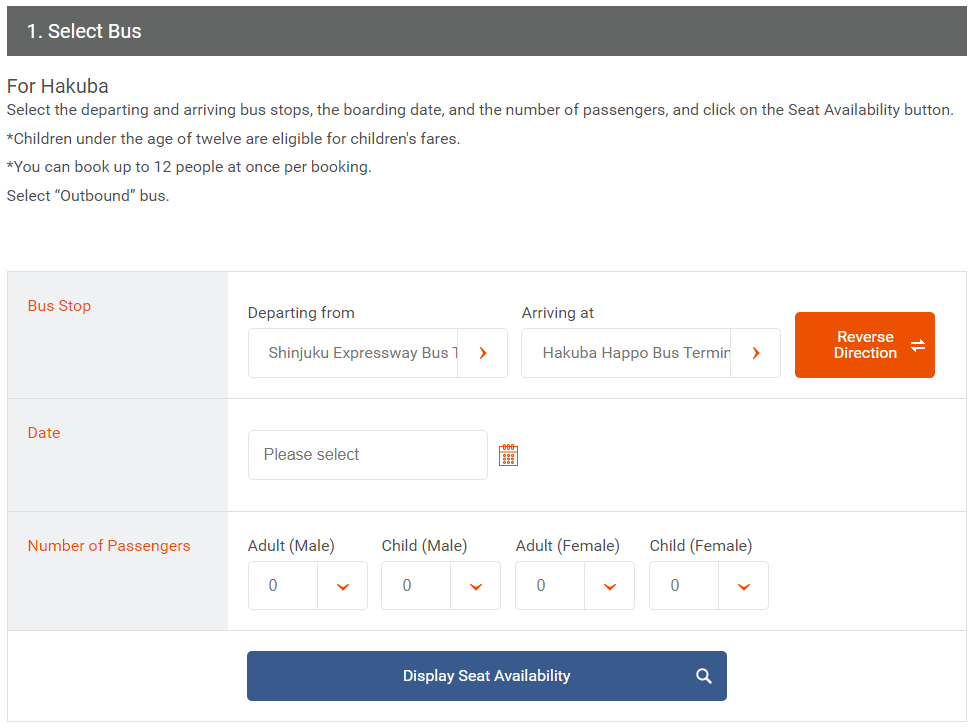Click the Reverse Direction button
This screenshot has width=975, height=727.
pyautogui.click(x=864, y=345)
